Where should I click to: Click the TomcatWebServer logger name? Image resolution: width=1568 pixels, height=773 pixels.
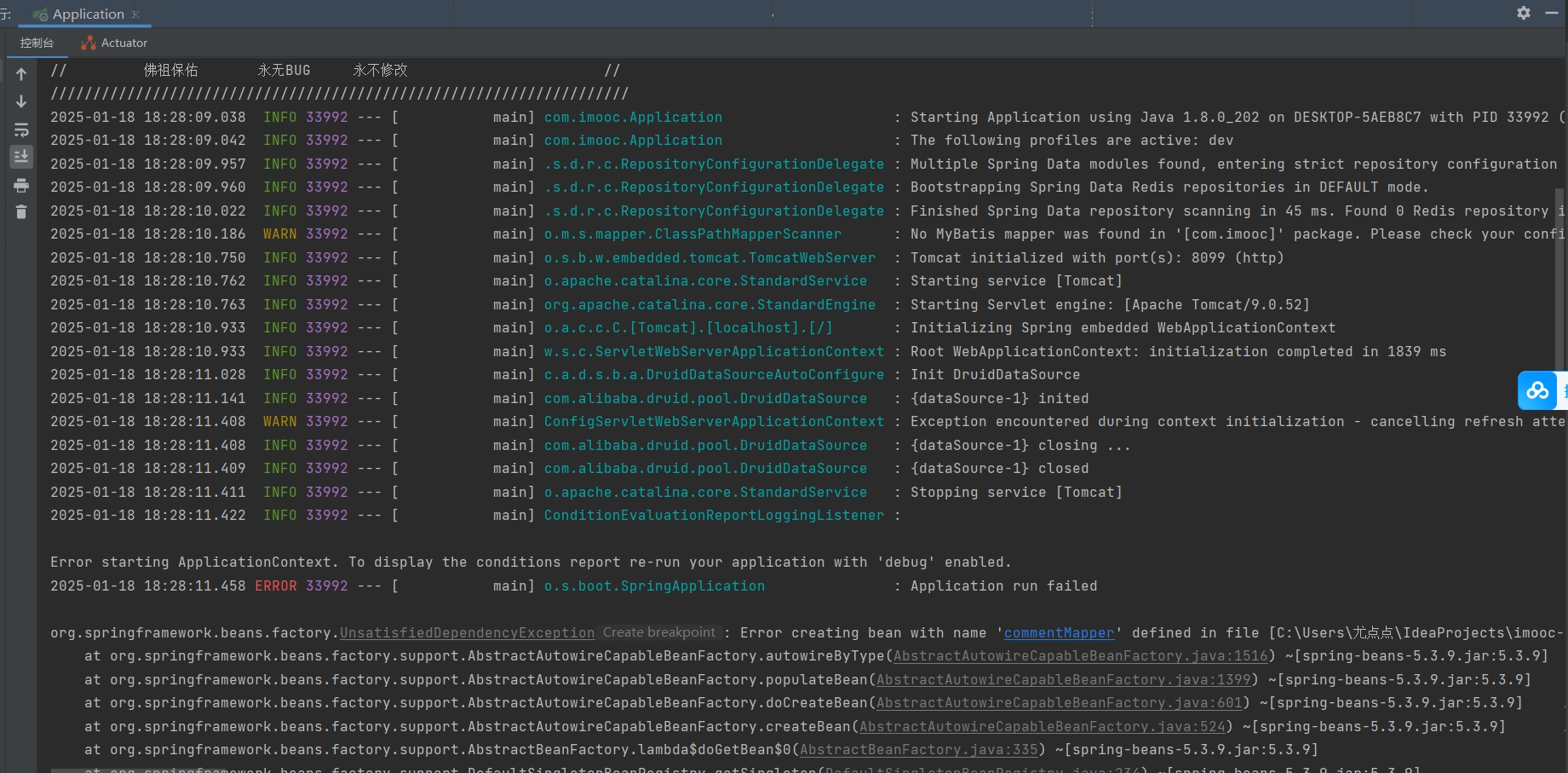point(709,258)
